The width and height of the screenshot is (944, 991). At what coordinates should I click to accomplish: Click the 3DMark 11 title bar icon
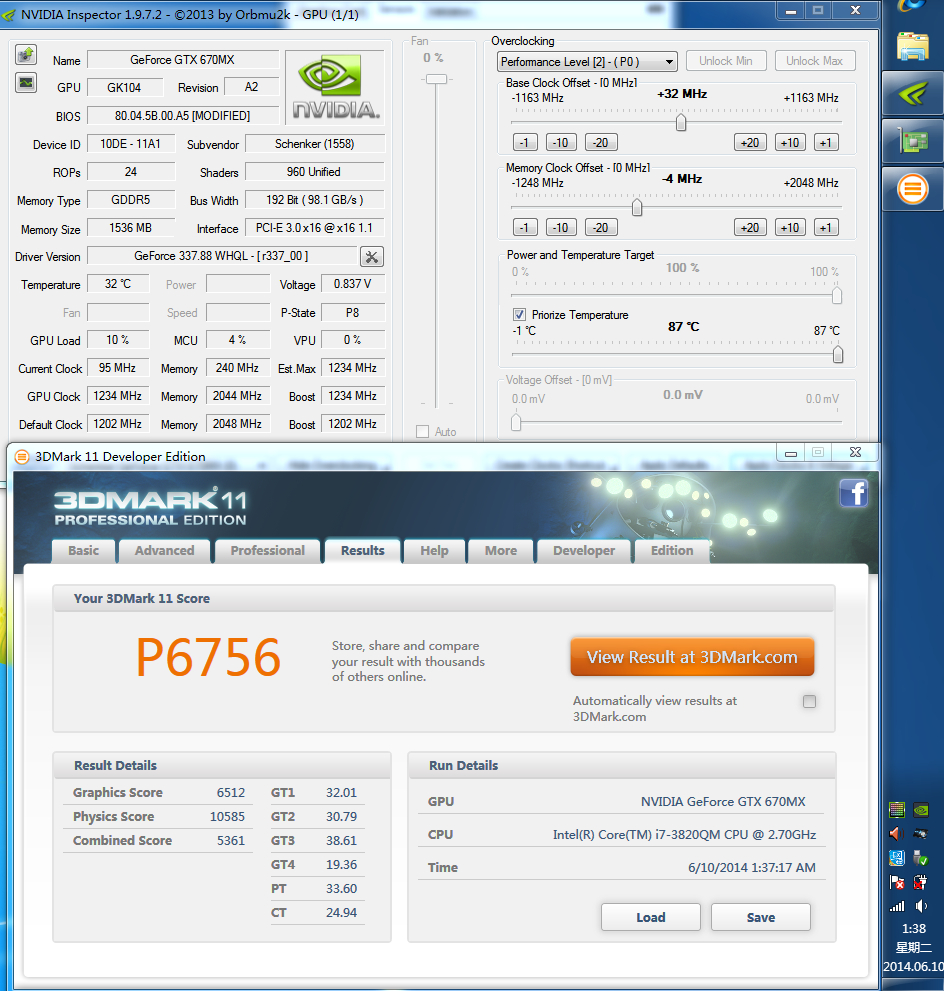[x=21, y=457]
